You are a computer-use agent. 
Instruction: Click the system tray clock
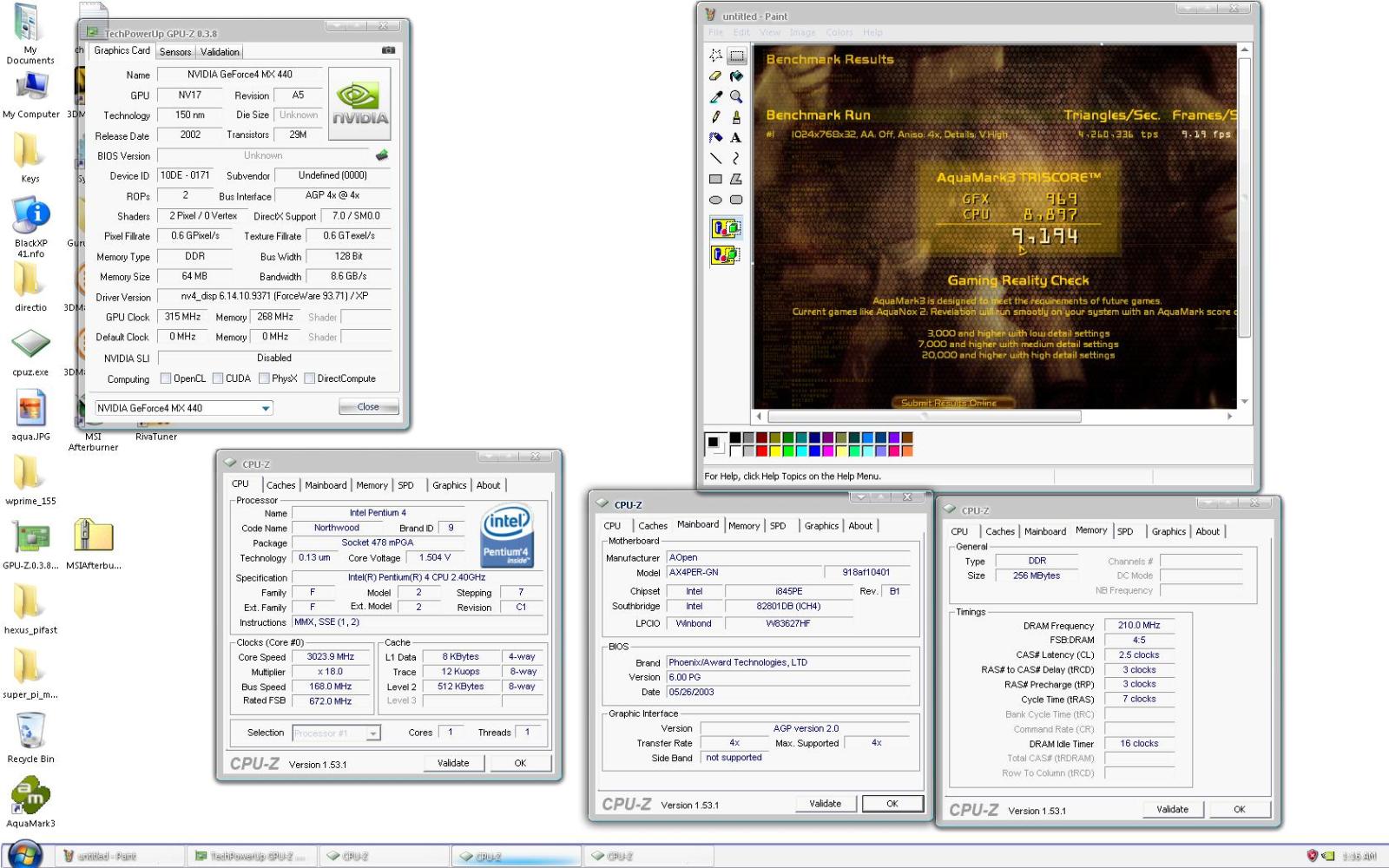[1359, 856]
